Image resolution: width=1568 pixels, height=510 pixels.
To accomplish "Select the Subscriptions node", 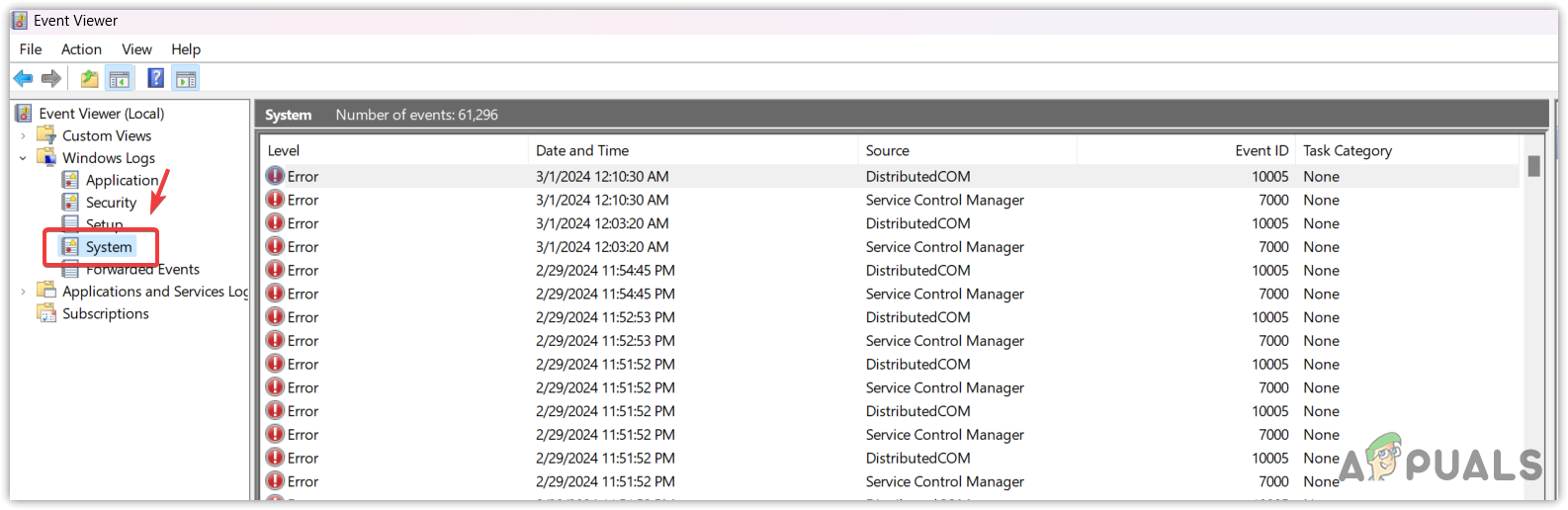I will [105, 313].
